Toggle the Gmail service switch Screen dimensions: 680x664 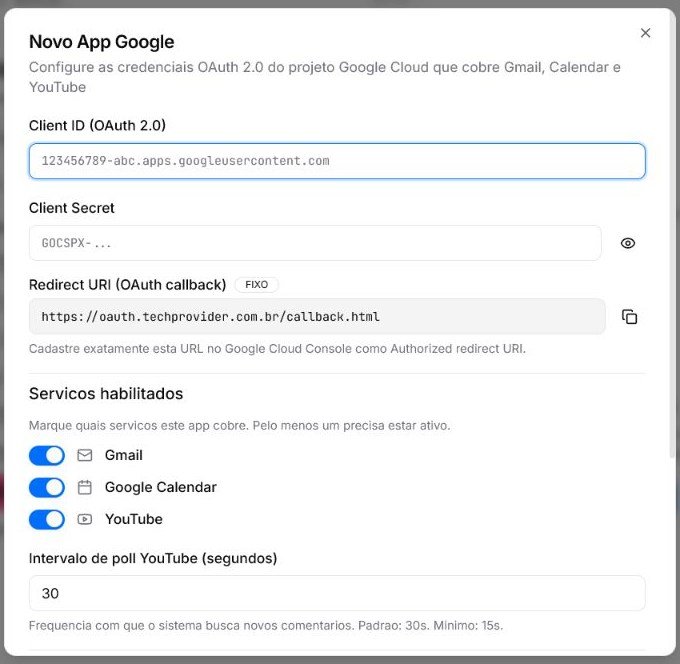tap(47, 455)
